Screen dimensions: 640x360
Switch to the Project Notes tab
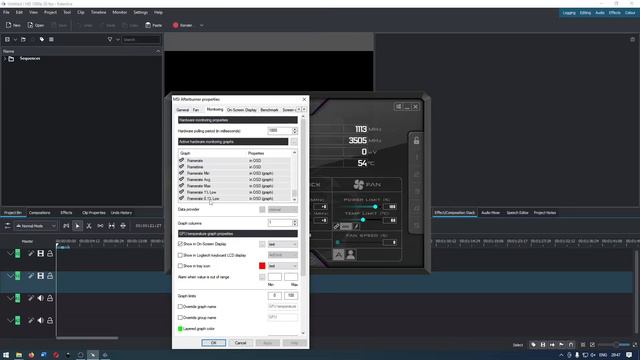(x=544, y=213)
